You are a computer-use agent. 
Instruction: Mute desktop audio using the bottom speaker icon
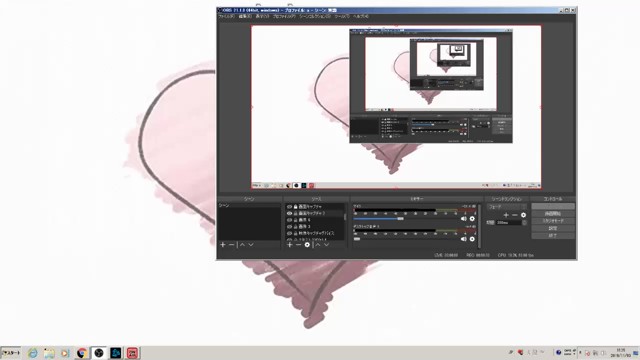click(464, 239)
